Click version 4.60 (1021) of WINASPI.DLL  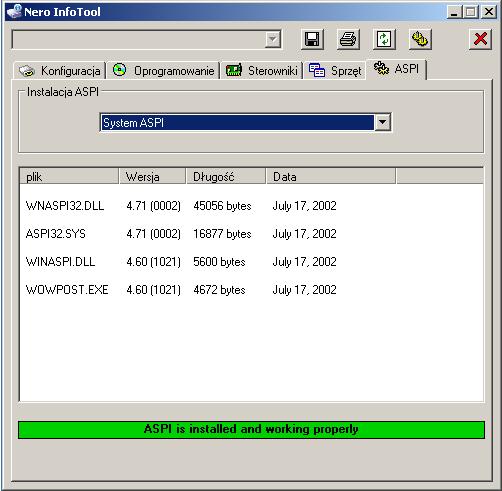pyautogui.click(x=153, y=262)
